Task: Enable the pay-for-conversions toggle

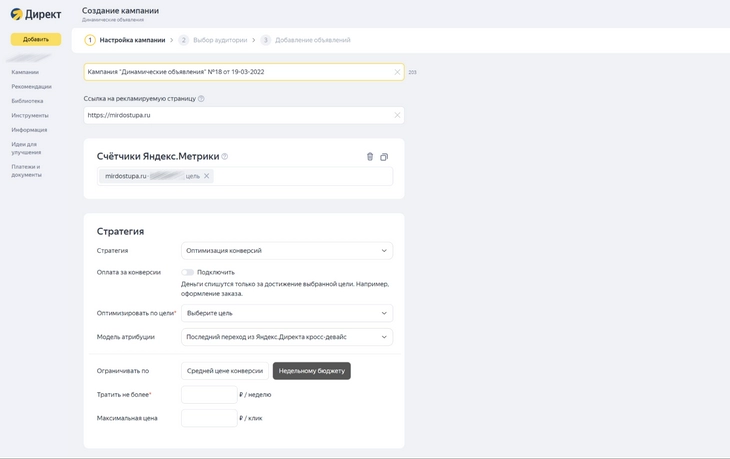Action: (x=187, y=272)
